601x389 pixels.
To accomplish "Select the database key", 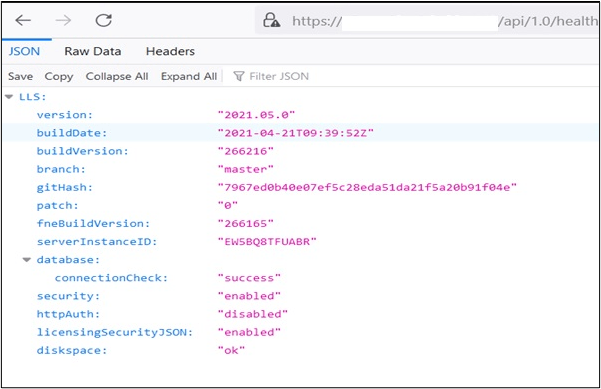I will click(68, 260).
